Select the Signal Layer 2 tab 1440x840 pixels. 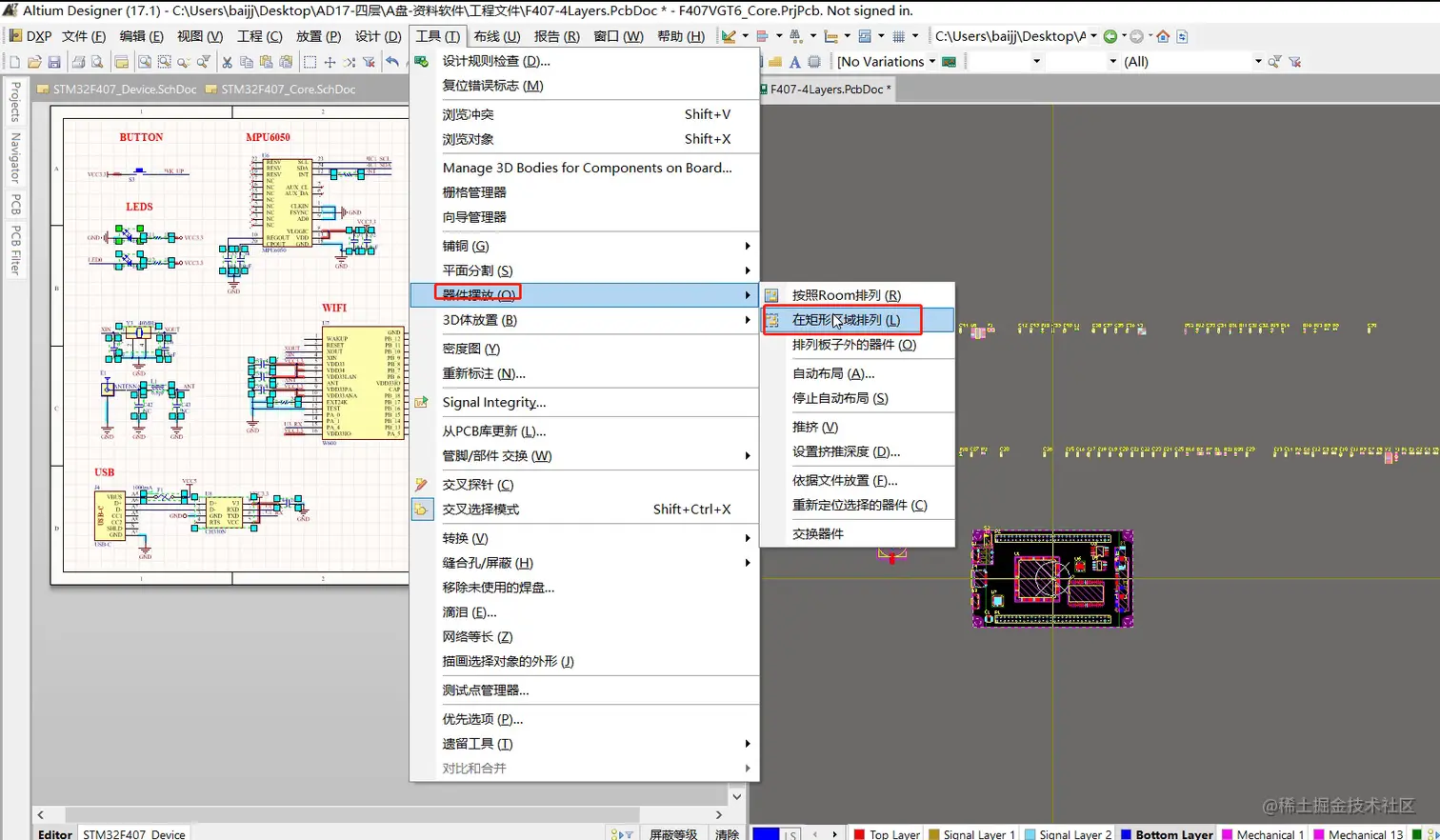tap(1068, 834)
